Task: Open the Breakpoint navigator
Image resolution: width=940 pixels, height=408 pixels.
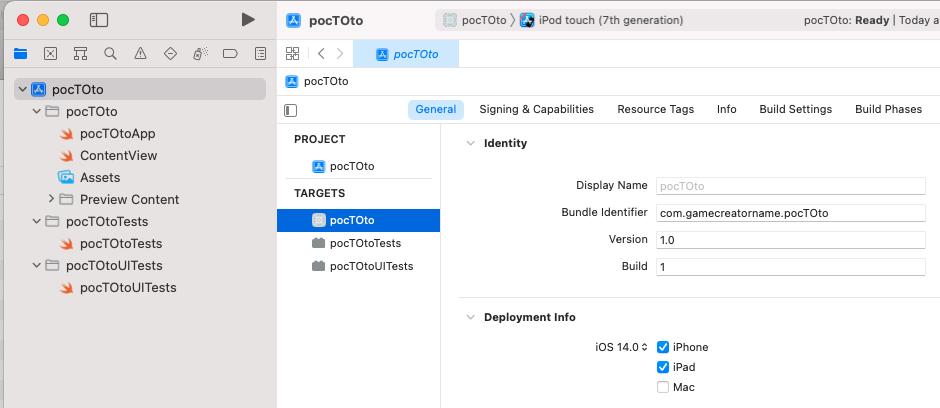Action: click(x=230, y=53)
